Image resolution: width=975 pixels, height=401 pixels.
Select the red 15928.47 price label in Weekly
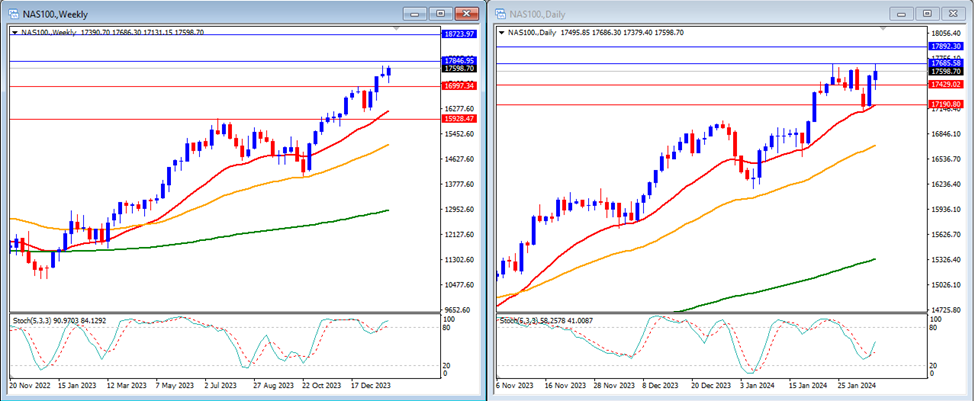(x=460, y=118)
